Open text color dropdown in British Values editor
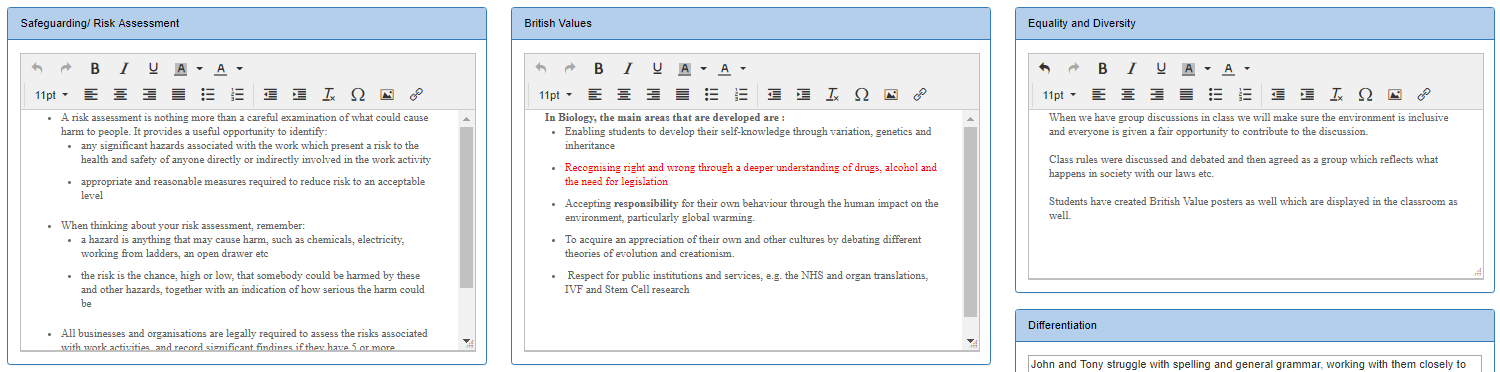 coord(743,69)
